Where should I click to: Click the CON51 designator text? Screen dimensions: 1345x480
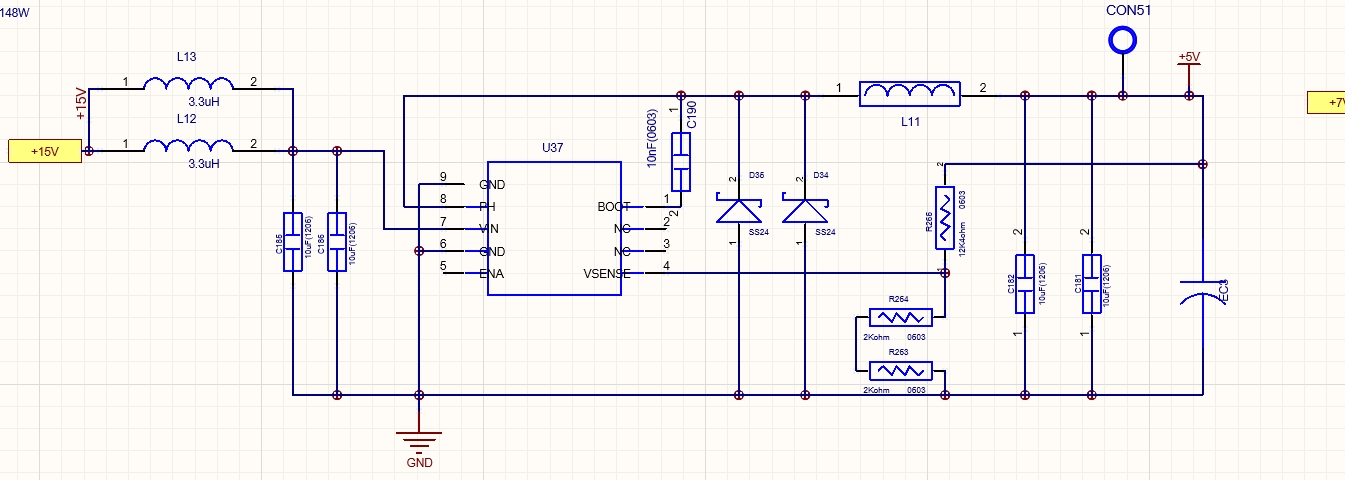coord(1128,11)
